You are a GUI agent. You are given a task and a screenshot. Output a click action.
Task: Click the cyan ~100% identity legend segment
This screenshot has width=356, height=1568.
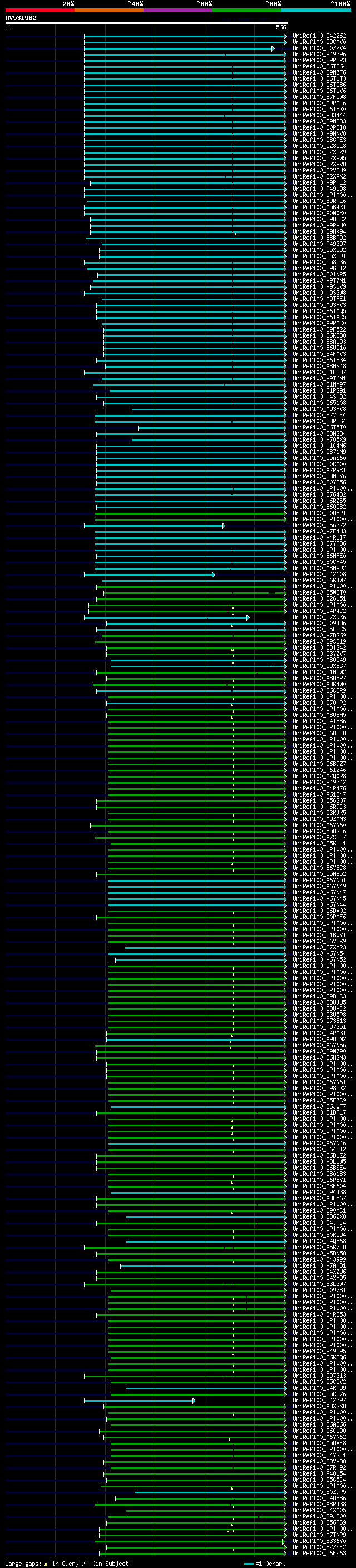tap(316, 10)
